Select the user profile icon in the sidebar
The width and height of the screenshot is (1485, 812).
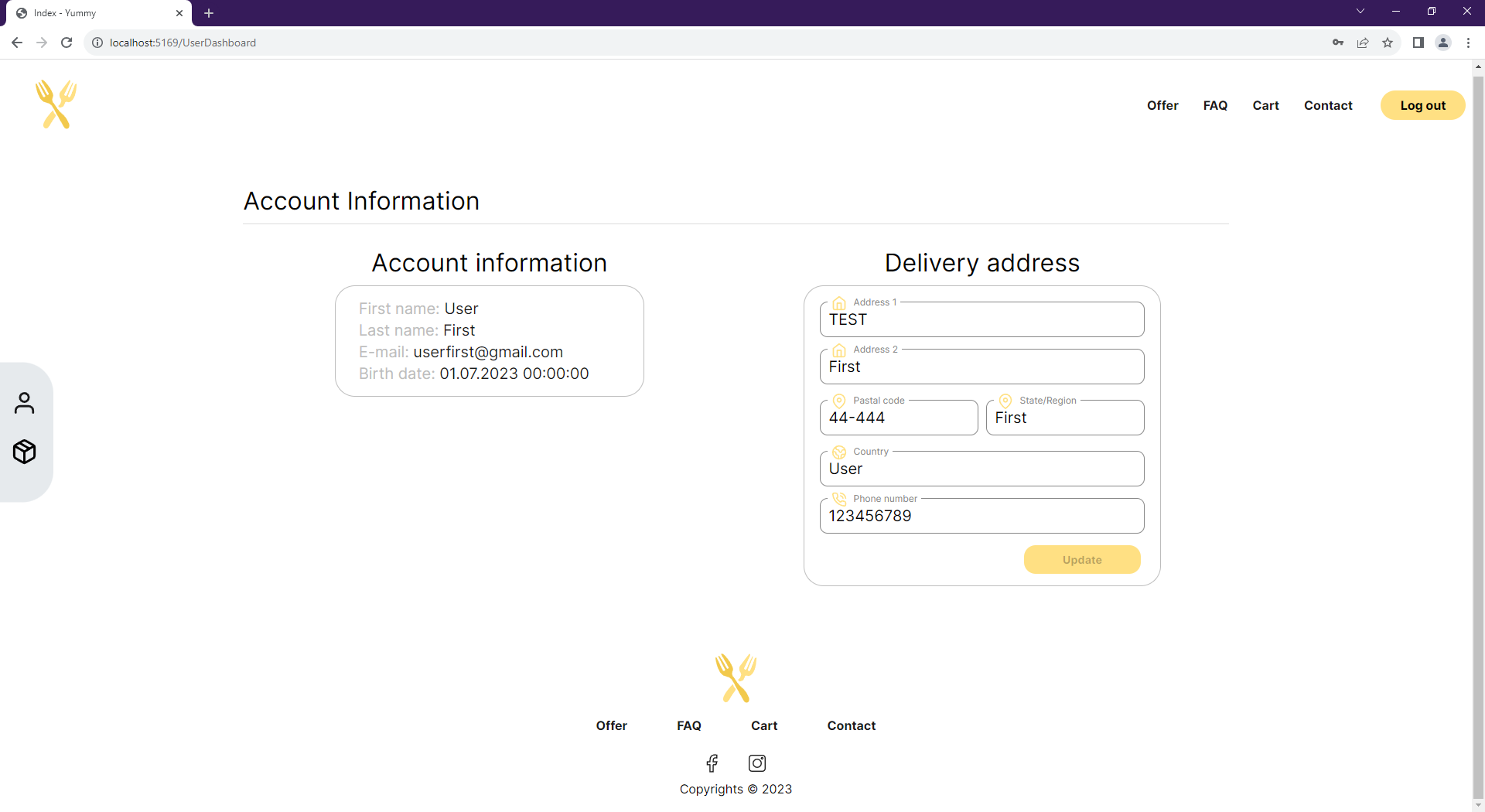(26, 403)
